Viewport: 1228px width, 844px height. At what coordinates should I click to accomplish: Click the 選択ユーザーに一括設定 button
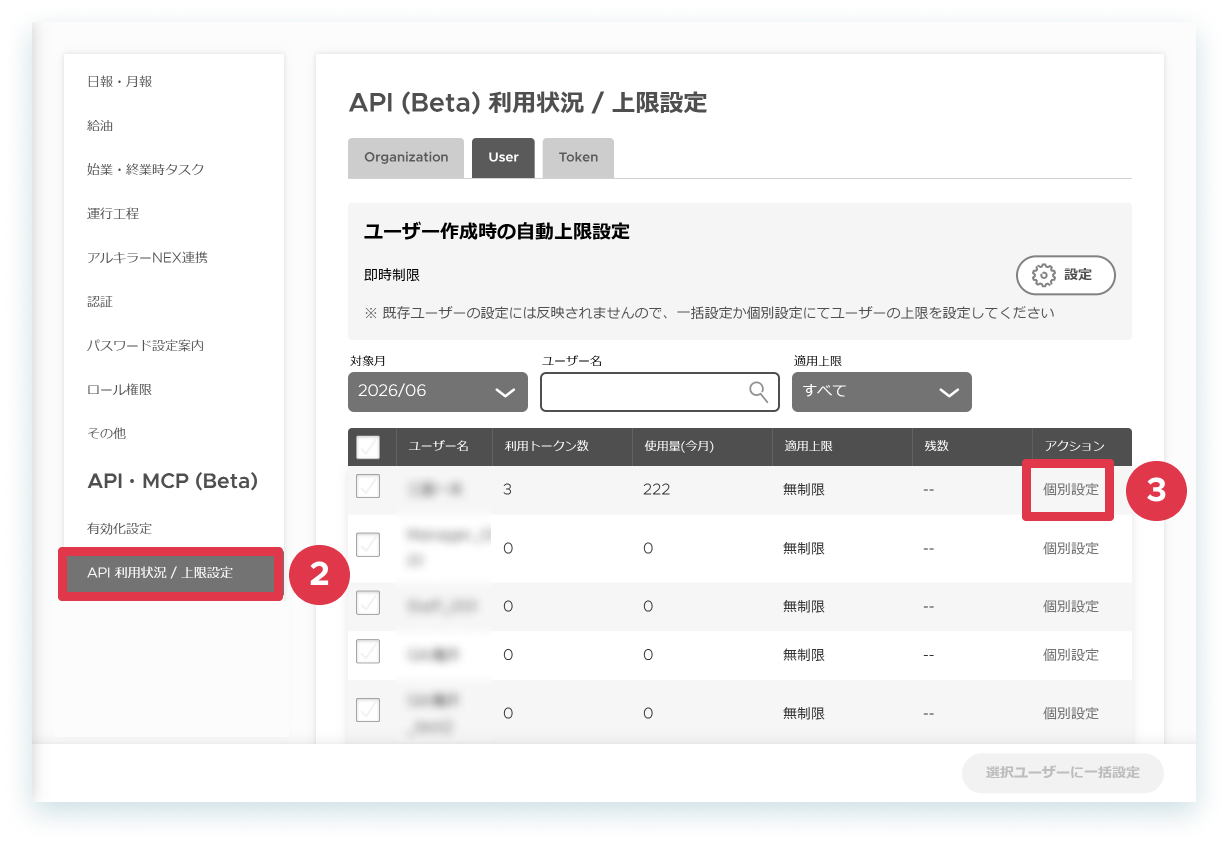point(1063,773)
